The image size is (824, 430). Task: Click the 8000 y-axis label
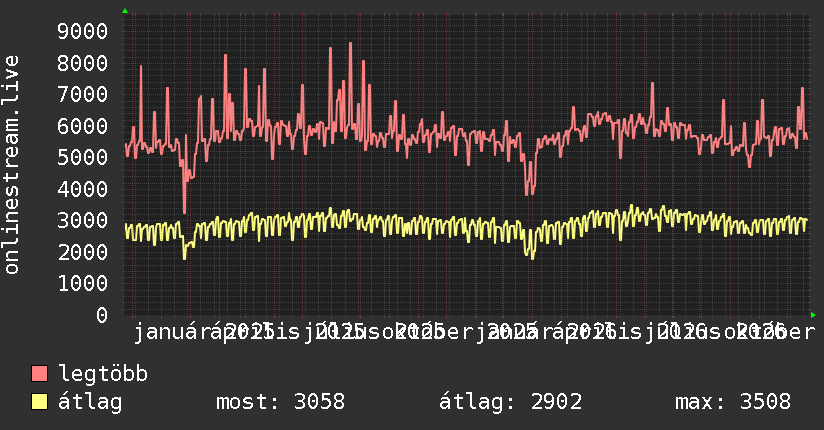(x=83, y=63)
